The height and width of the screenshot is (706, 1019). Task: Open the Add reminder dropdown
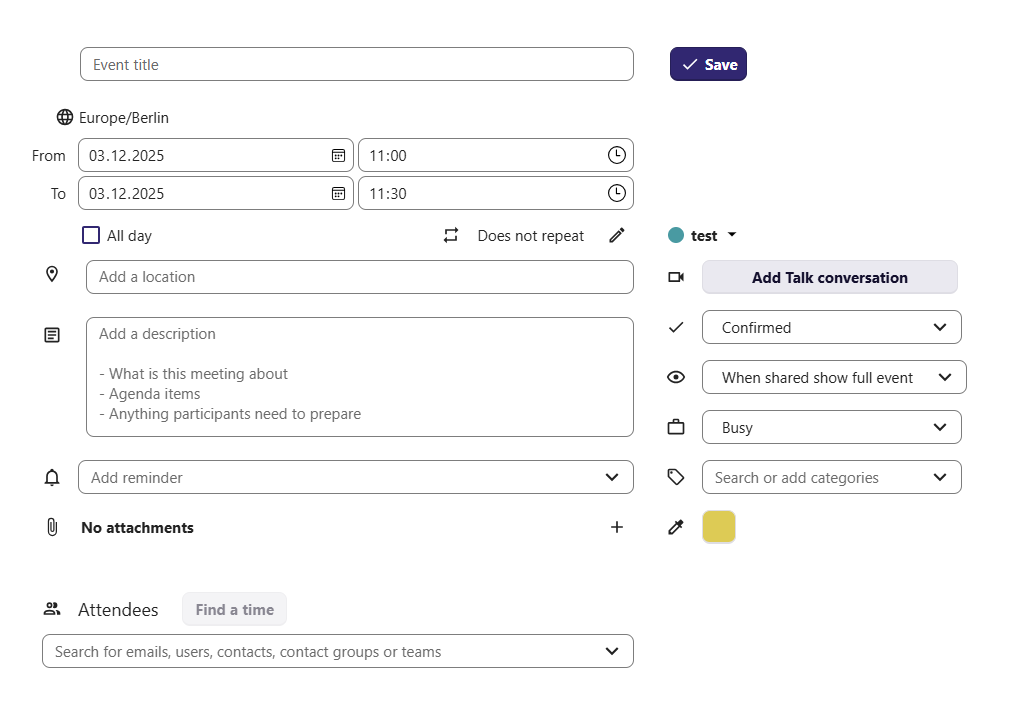355,477
